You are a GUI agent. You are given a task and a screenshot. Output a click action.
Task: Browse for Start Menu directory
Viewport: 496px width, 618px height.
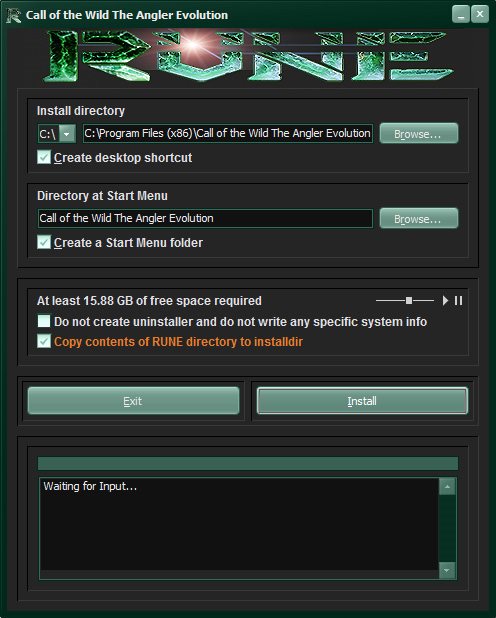419,218
